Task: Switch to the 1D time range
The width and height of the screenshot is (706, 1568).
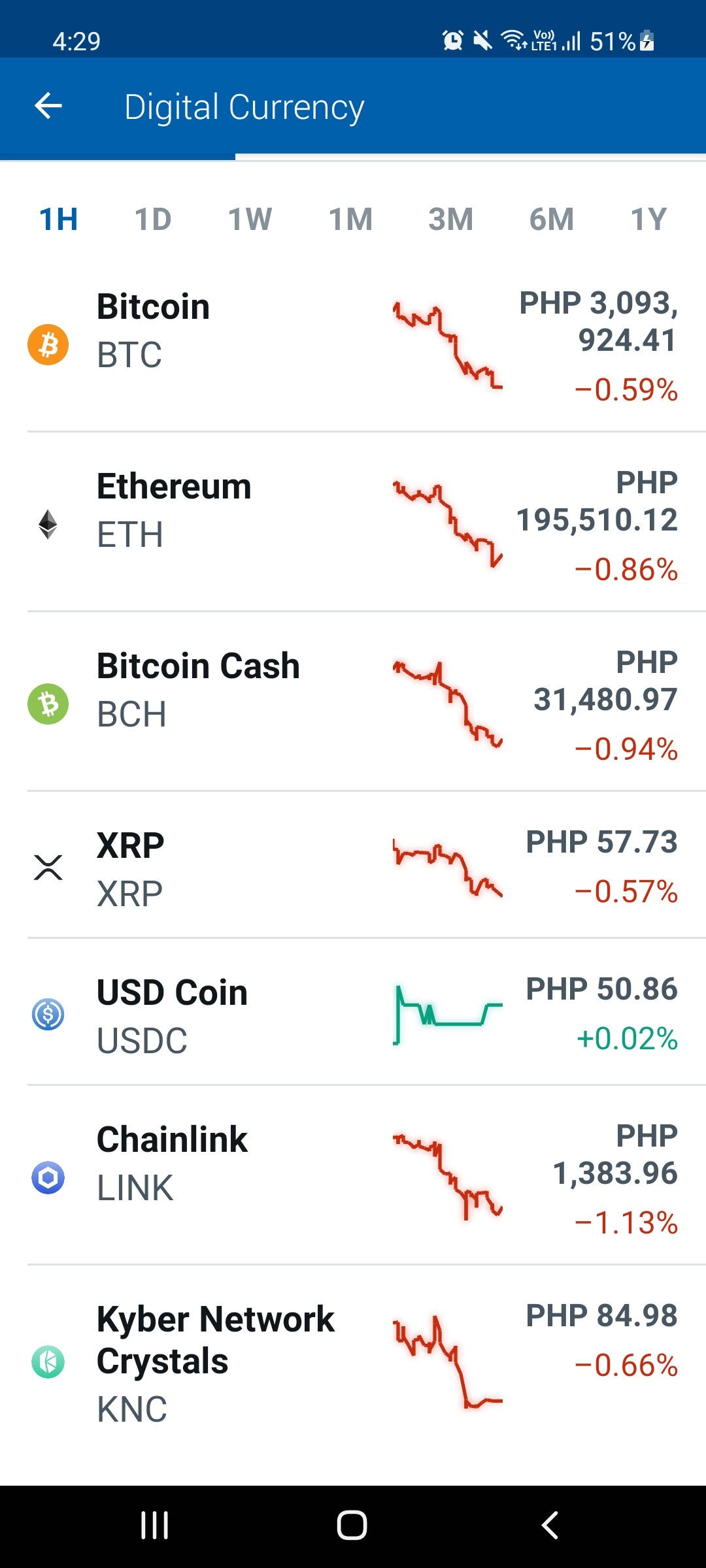Action: (x=153, y=220)
